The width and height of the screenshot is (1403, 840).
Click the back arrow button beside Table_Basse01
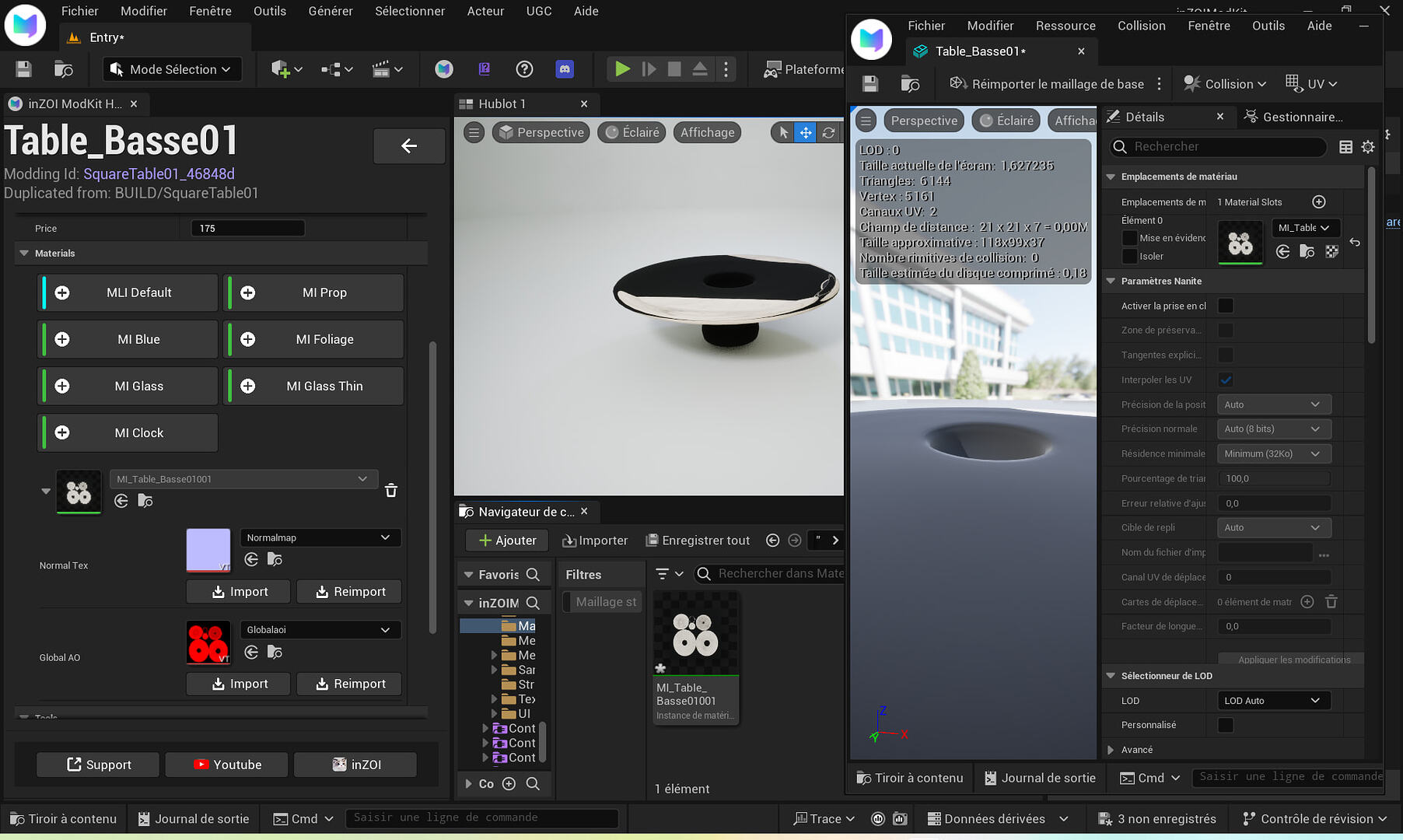409,145
